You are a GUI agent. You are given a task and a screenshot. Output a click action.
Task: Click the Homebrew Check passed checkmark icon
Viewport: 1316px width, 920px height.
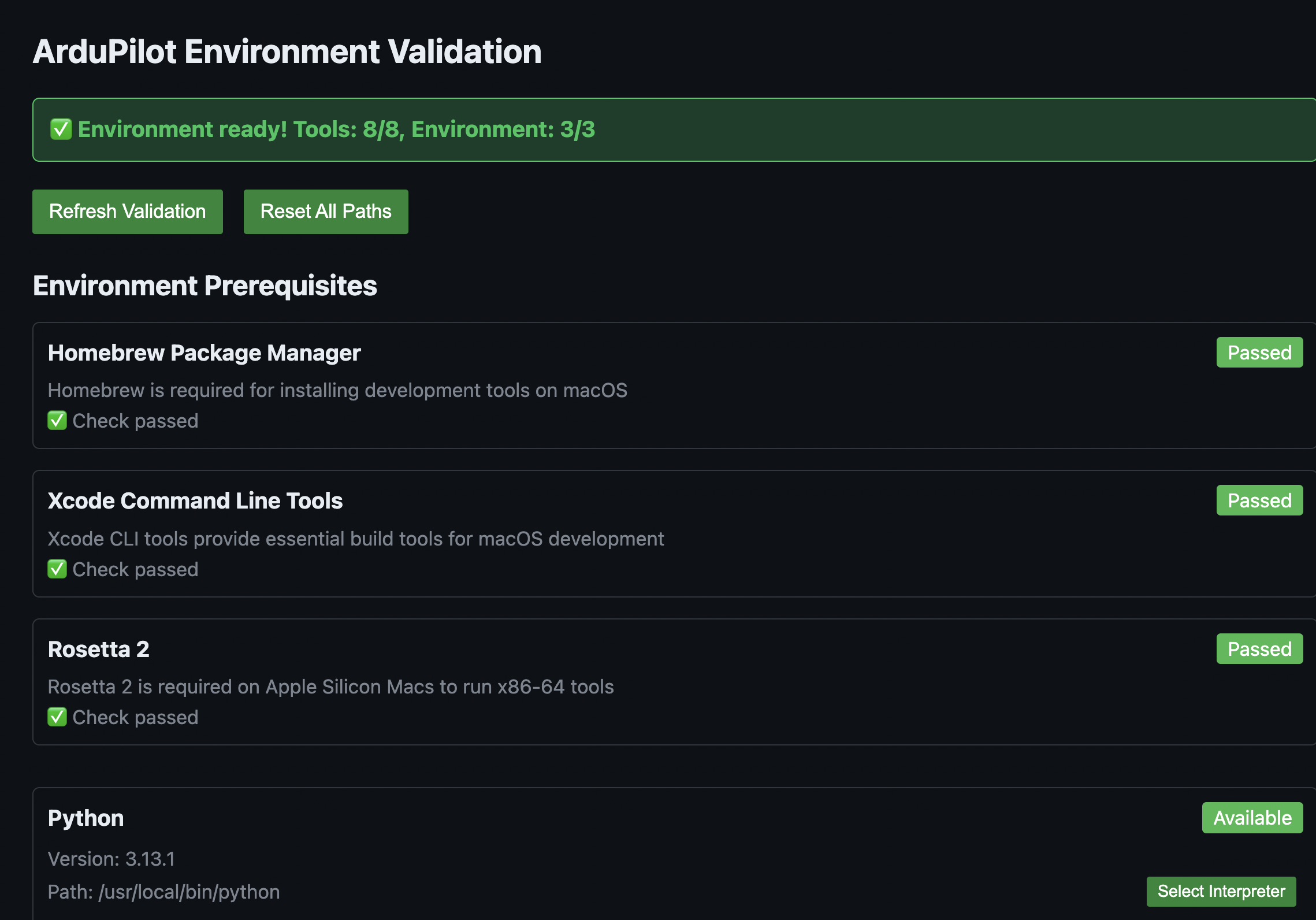pyautogui.click(x=57, y=421)
